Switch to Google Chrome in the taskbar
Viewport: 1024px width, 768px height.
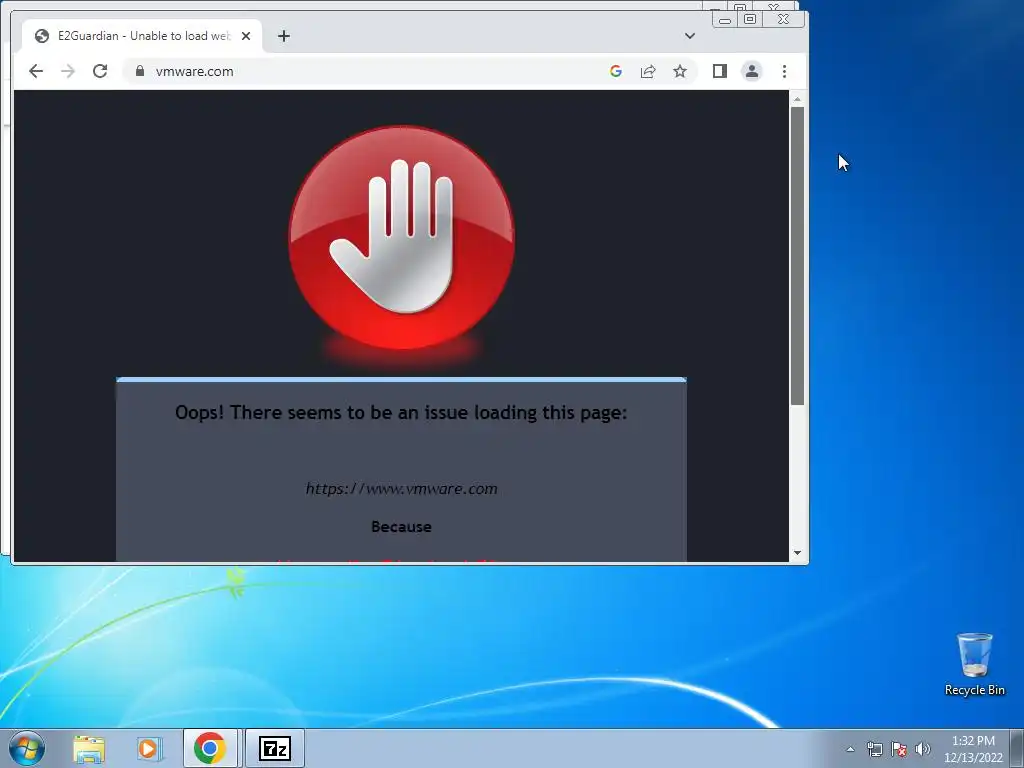point(210,748)
